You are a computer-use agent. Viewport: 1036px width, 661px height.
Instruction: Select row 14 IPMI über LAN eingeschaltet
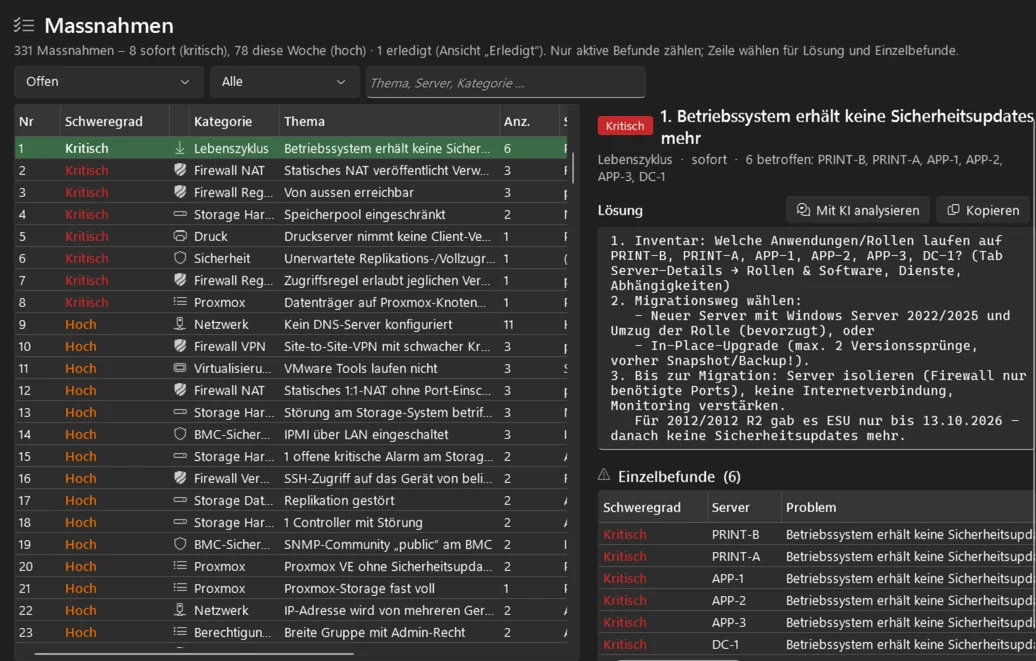coord(291,434)
